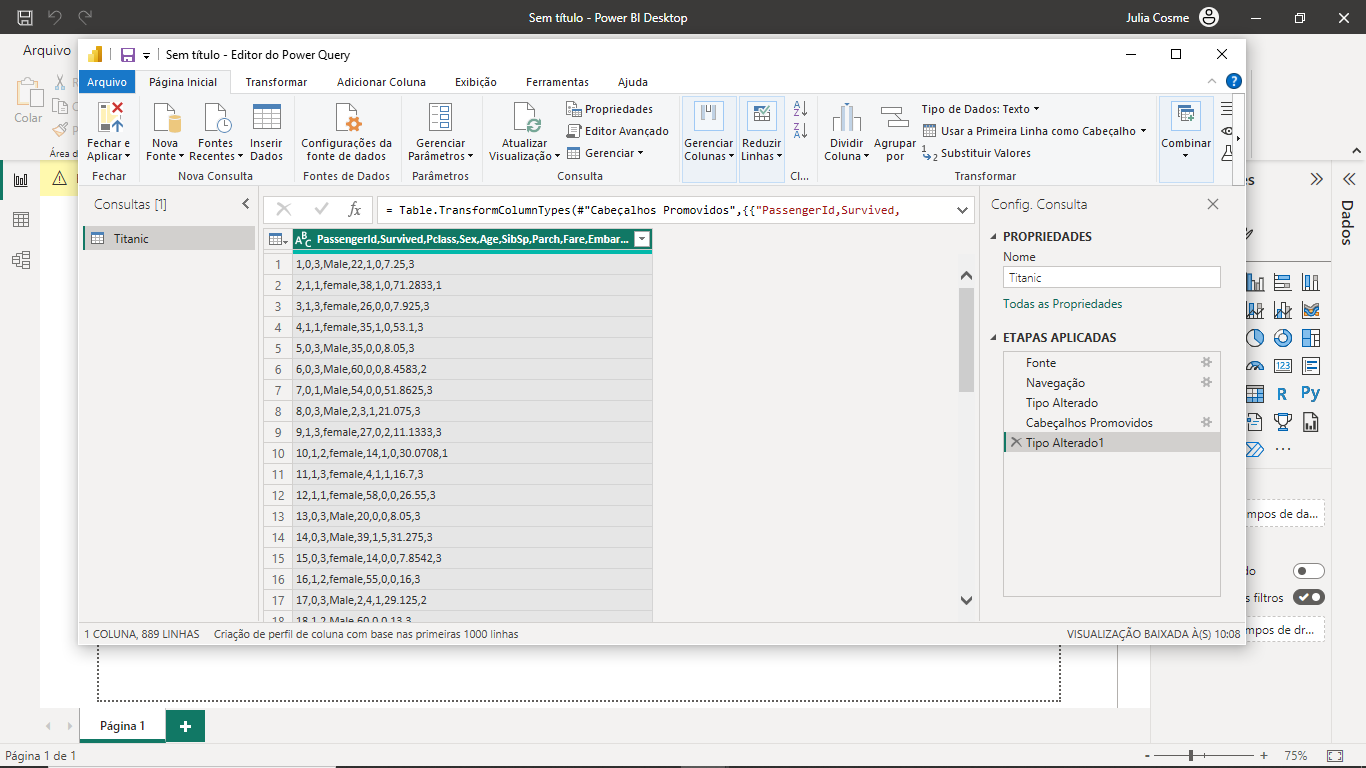Select the donut chart visual icon

(1282, 338)
